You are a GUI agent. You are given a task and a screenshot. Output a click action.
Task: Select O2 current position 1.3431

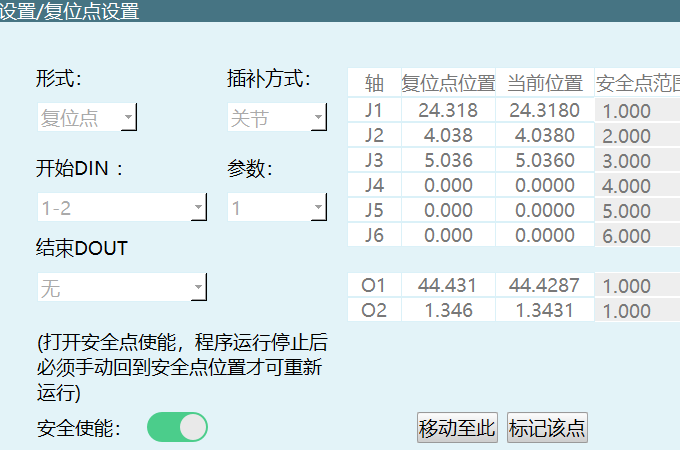pos(545,310)
